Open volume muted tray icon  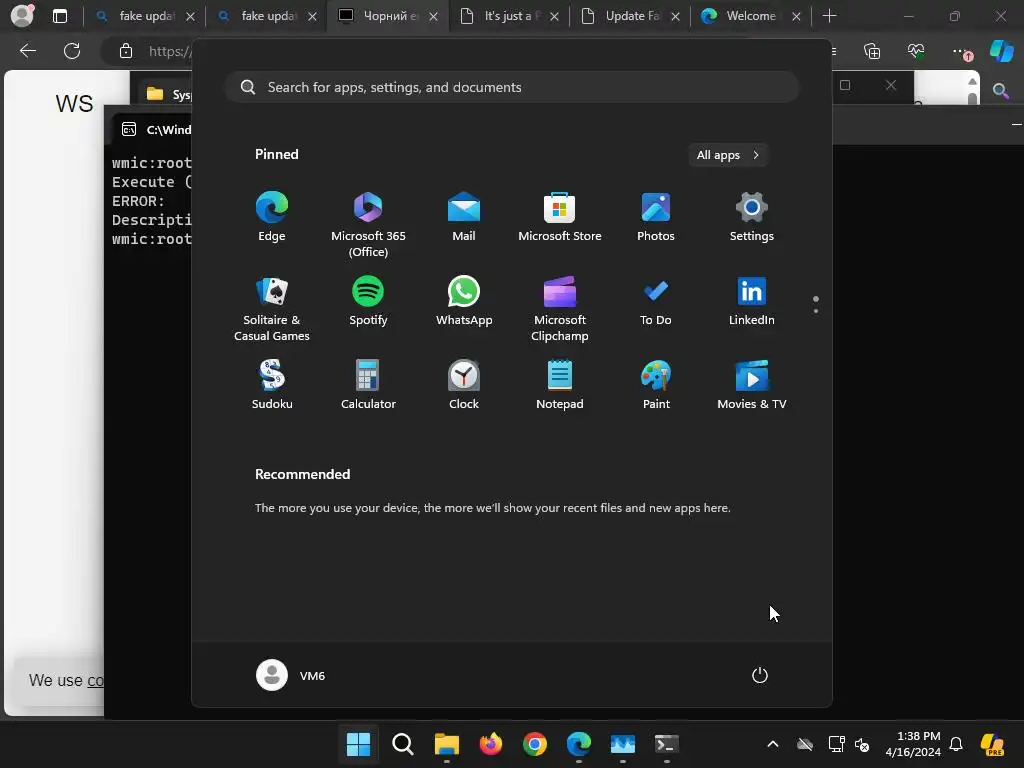(x=862, y=744)
